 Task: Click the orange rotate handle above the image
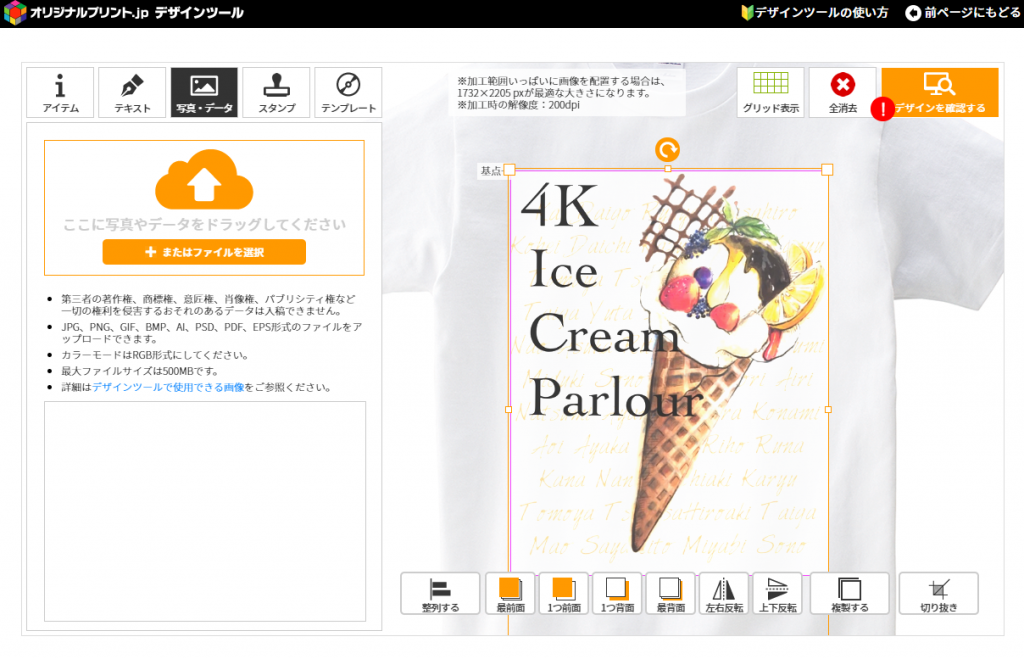667,150
